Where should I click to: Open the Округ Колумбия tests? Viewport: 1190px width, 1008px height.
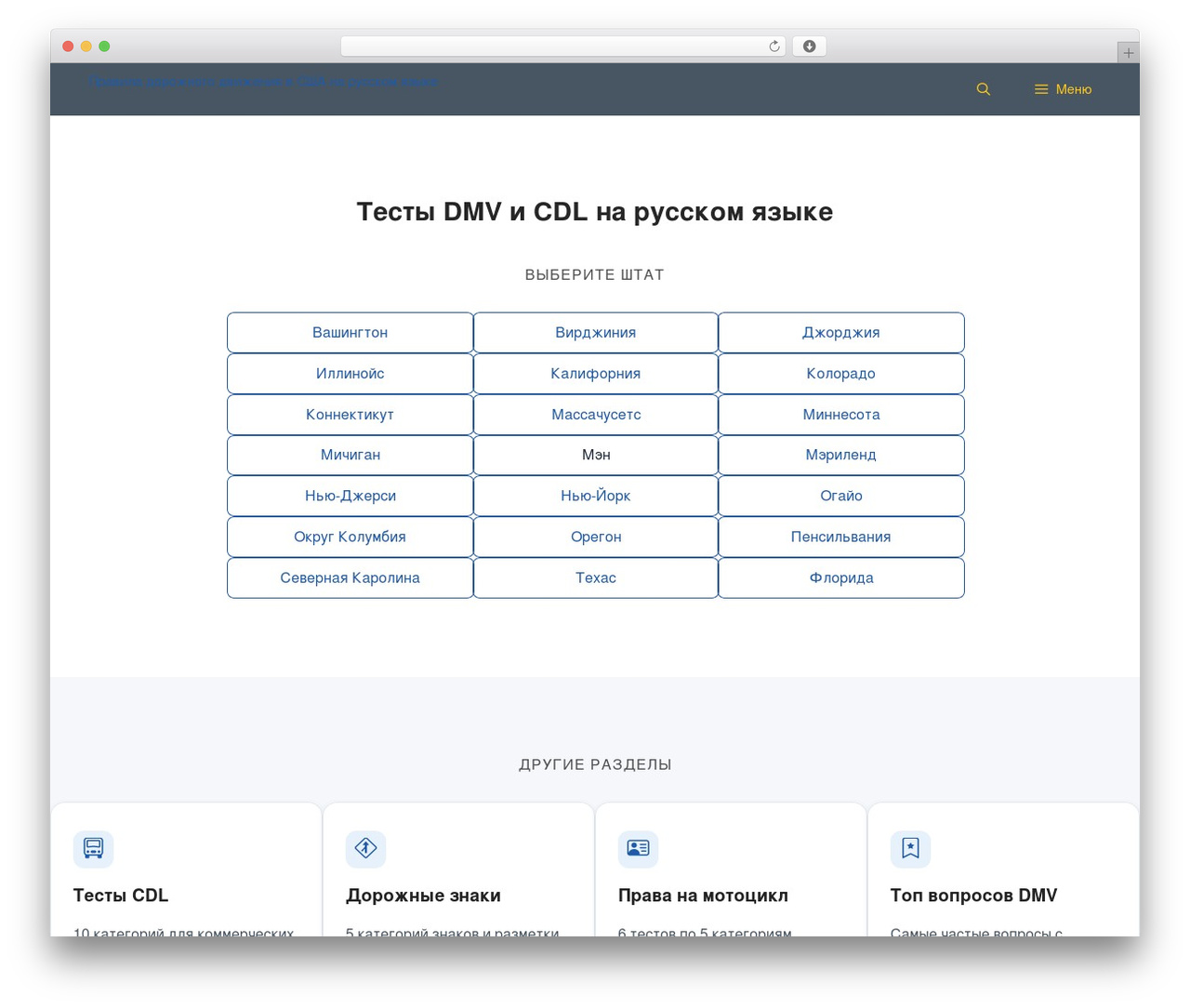coord(350,537)
